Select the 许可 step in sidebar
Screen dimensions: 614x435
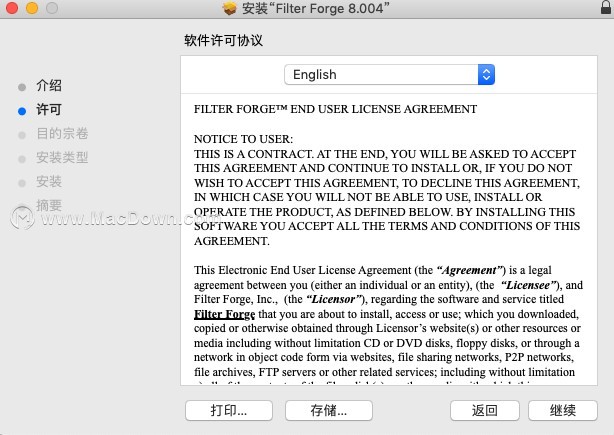coord(49,110)
